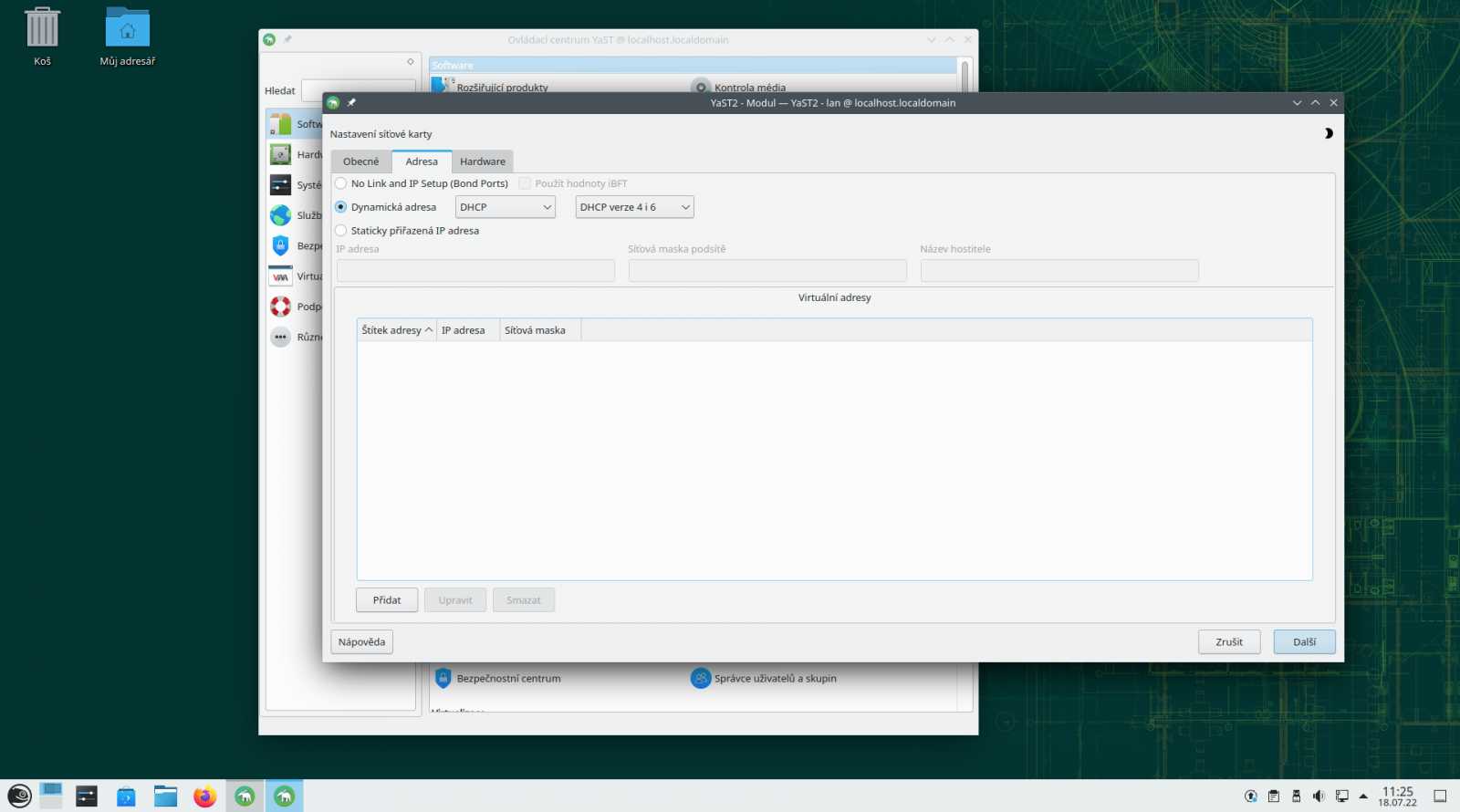Screen dimensions: 1460x812
Task: Click Další to proceed
Action: coord(1305,642)
